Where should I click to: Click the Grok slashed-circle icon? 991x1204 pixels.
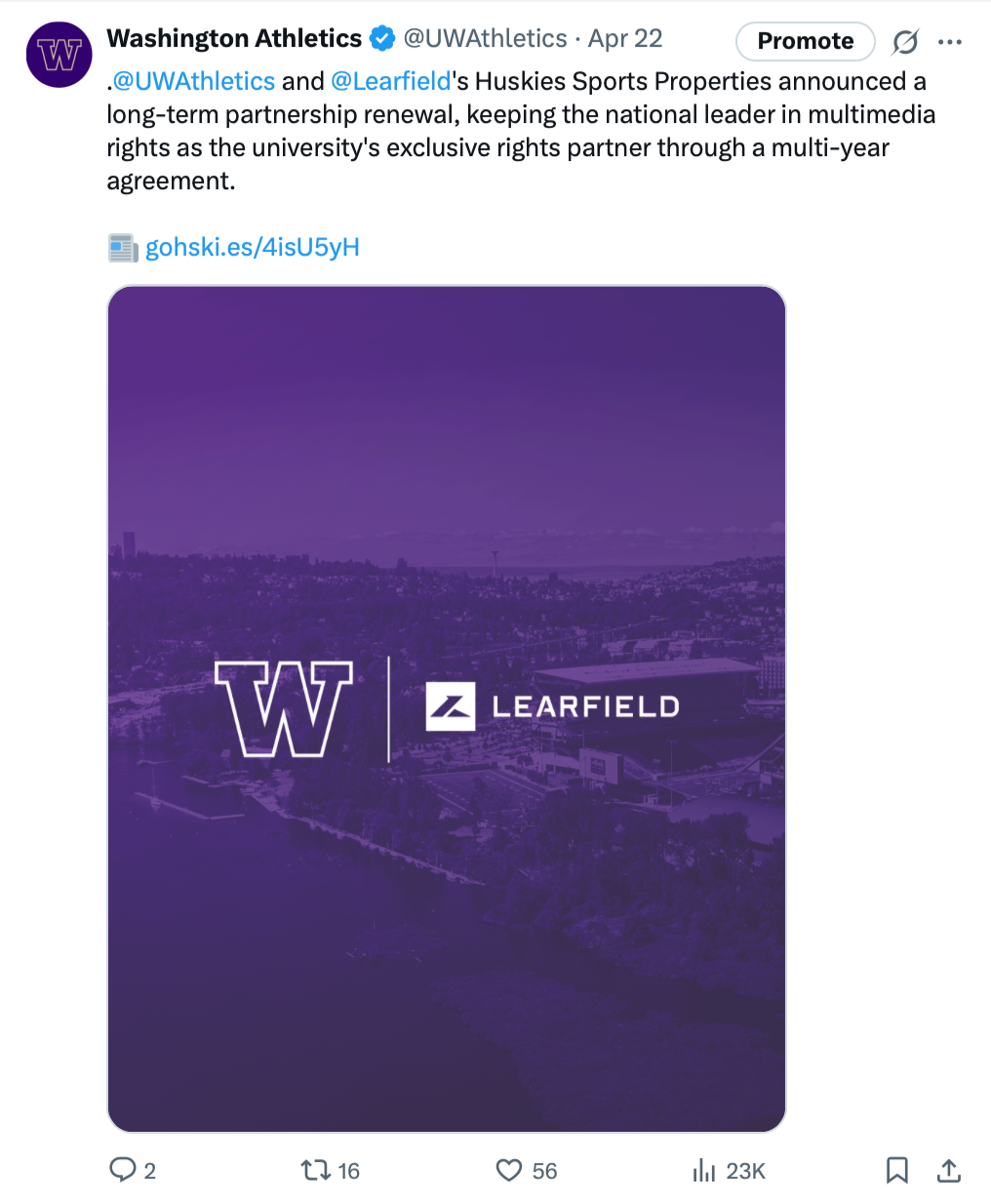coord(905,42)
